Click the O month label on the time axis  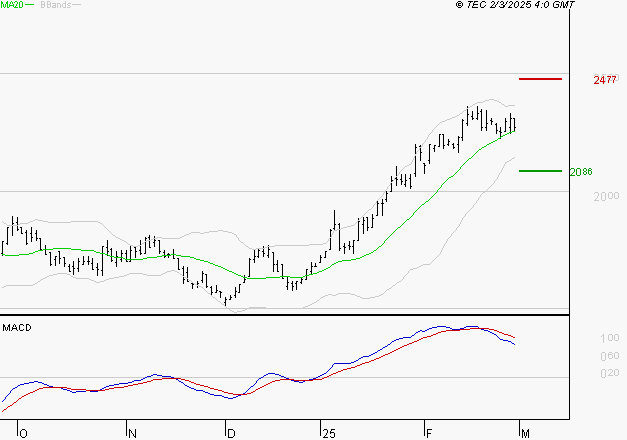point(24,434)
